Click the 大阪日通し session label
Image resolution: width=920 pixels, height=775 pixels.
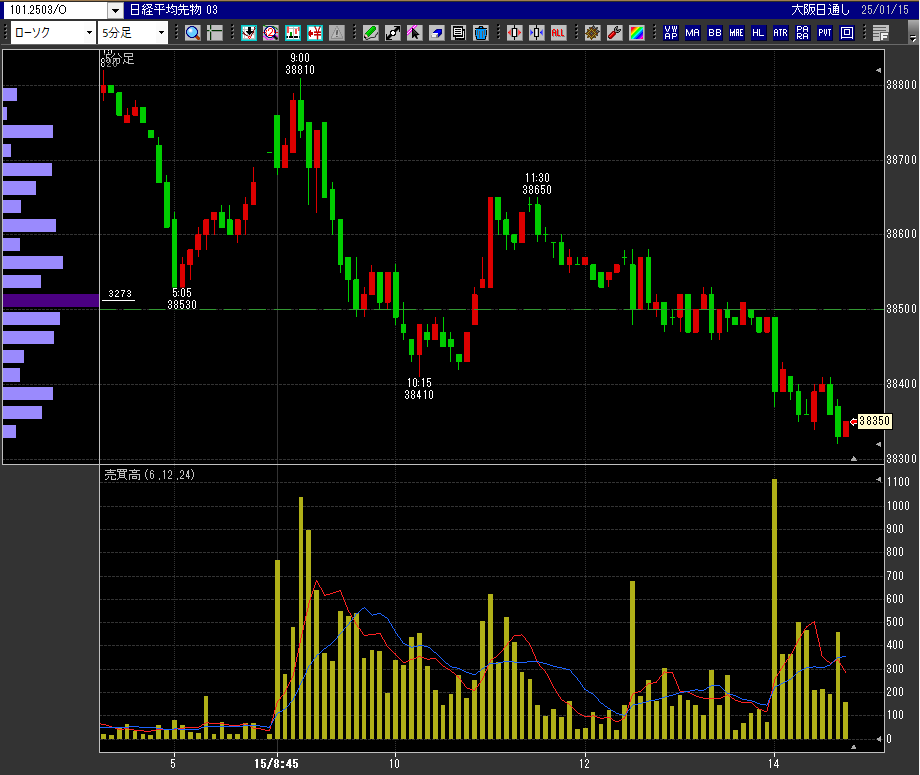click(820, 10)
